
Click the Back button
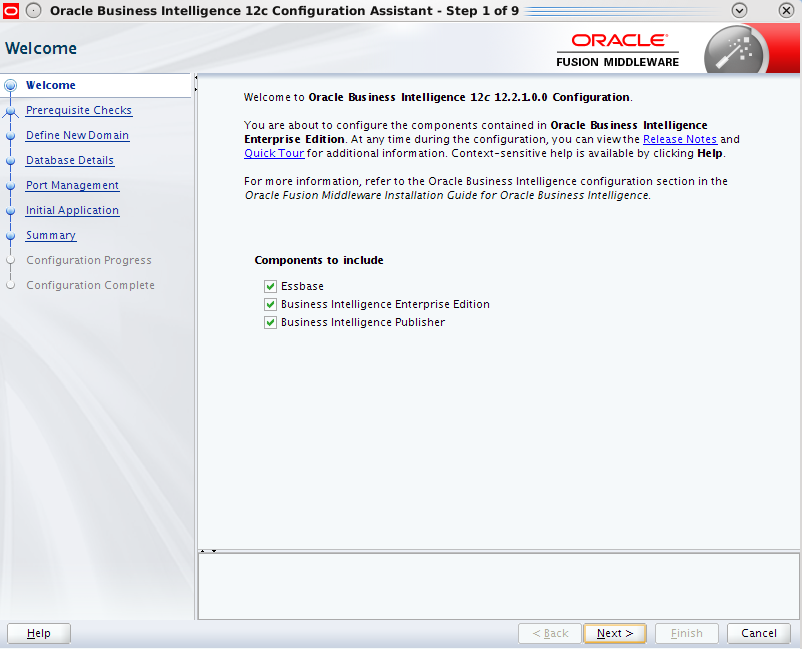click(550, 634)
